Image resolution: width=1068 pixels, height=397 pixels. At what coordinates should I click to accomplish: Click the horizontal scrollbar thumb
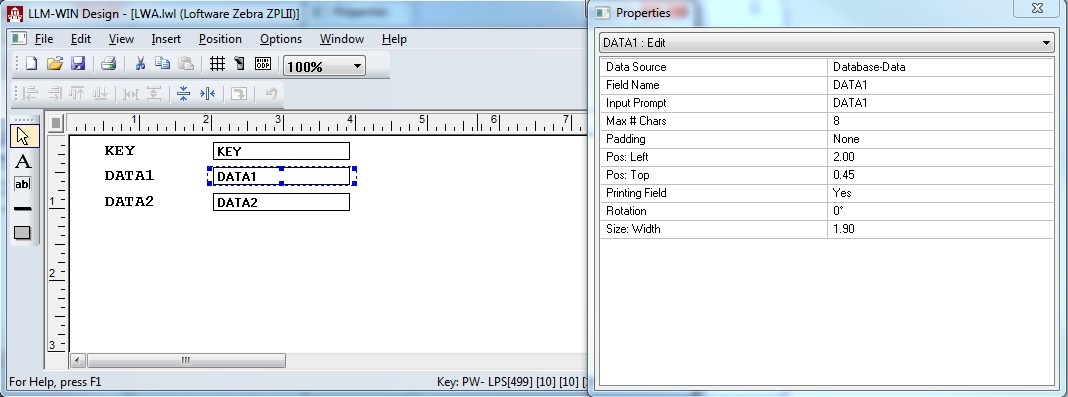pos(186,360)
